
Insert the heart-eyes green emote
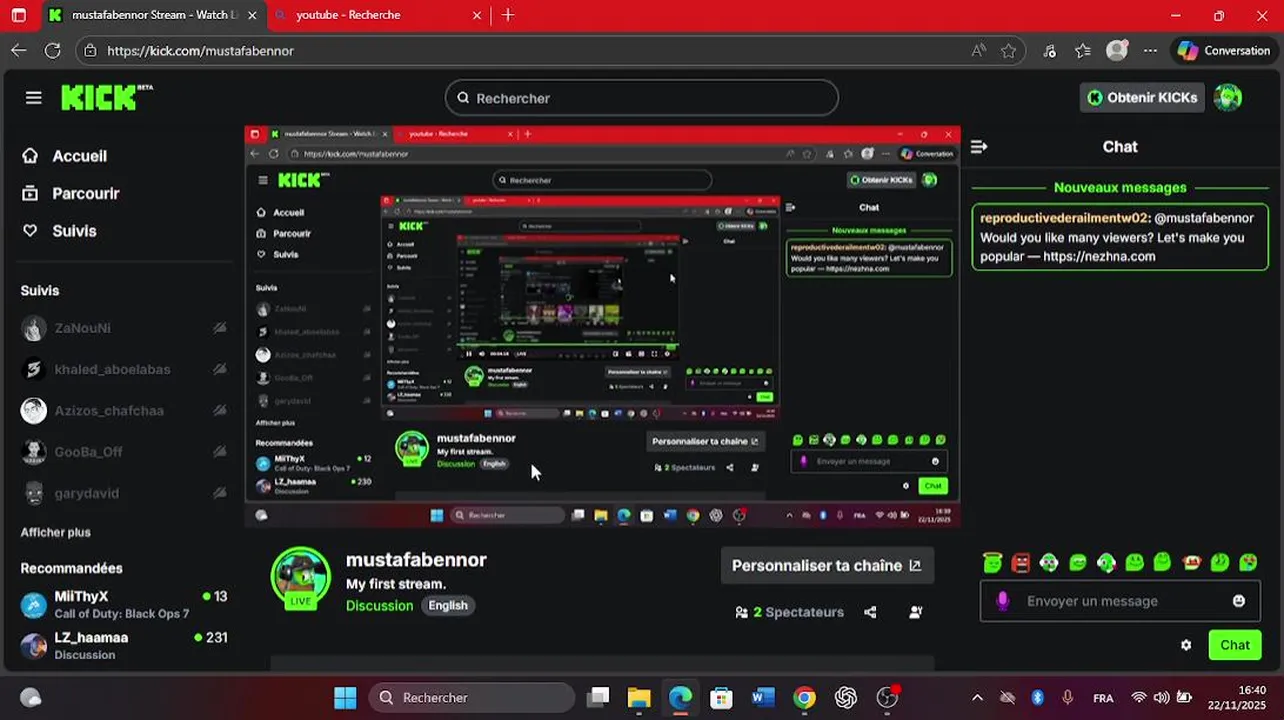pyautogui.click(x=1248, y=563)
